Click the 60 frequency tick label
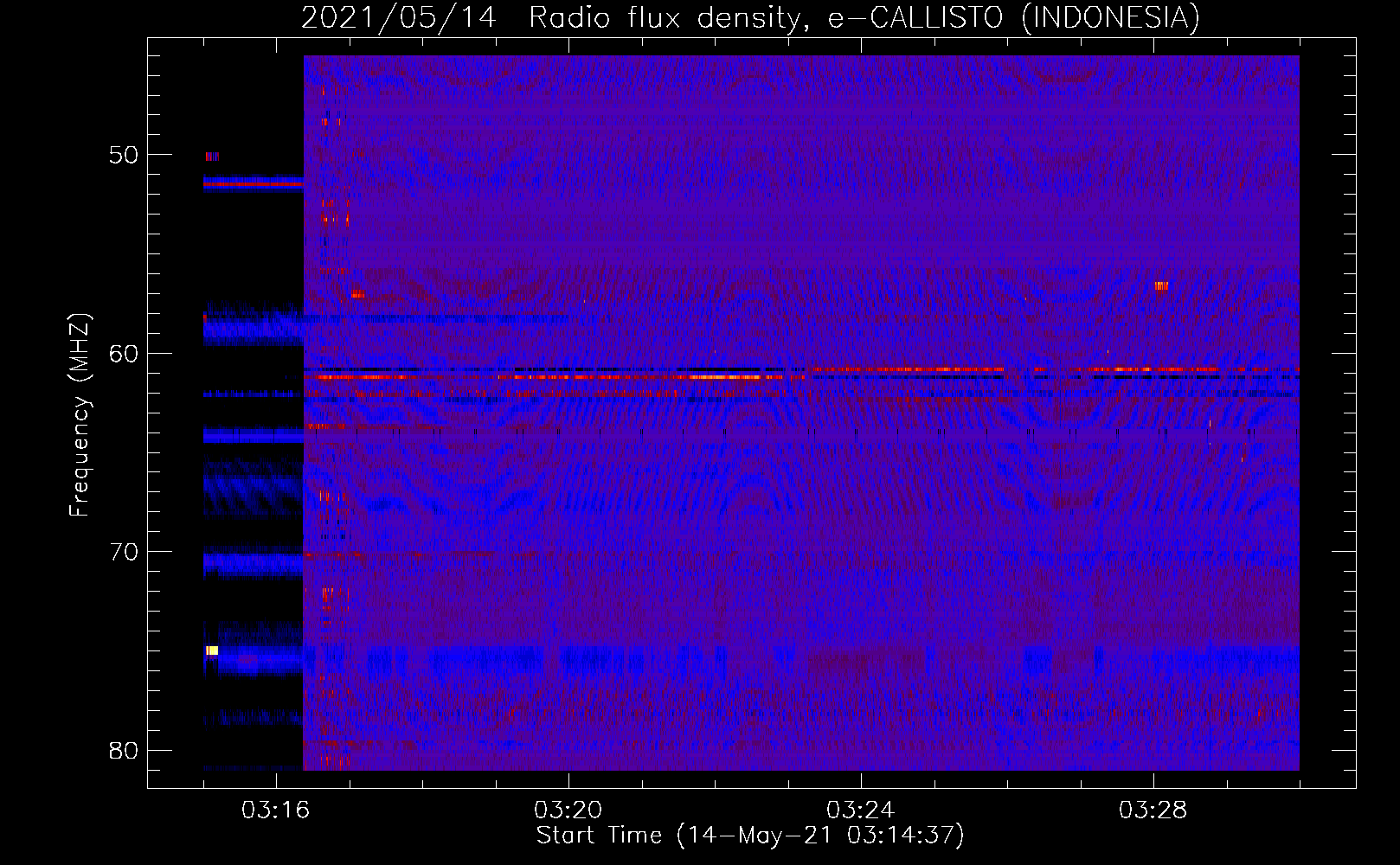Screen dimensions: 1400x865 [124, 354]
